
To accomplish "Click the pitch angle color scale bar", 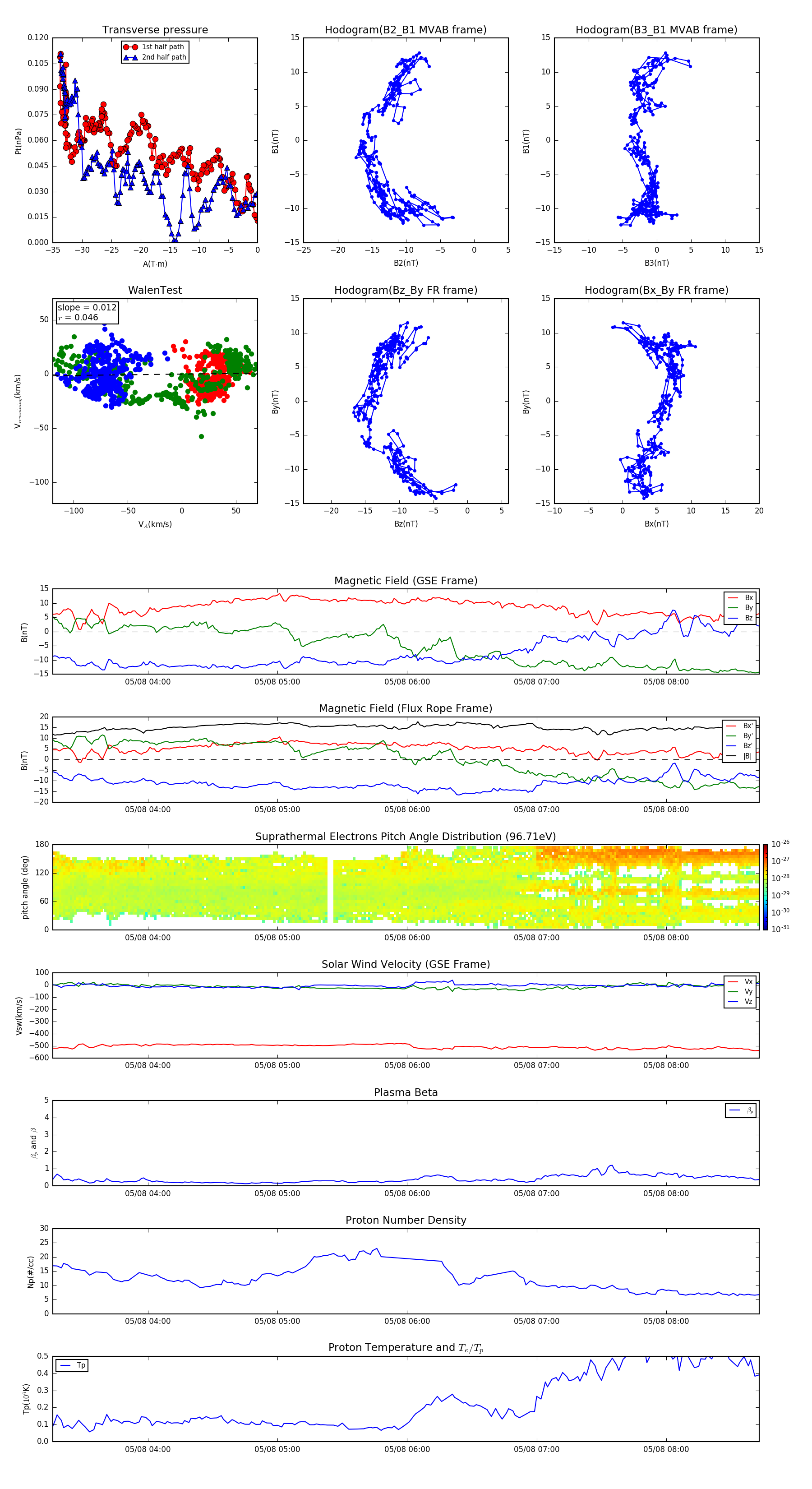I will tap(765, 887).
